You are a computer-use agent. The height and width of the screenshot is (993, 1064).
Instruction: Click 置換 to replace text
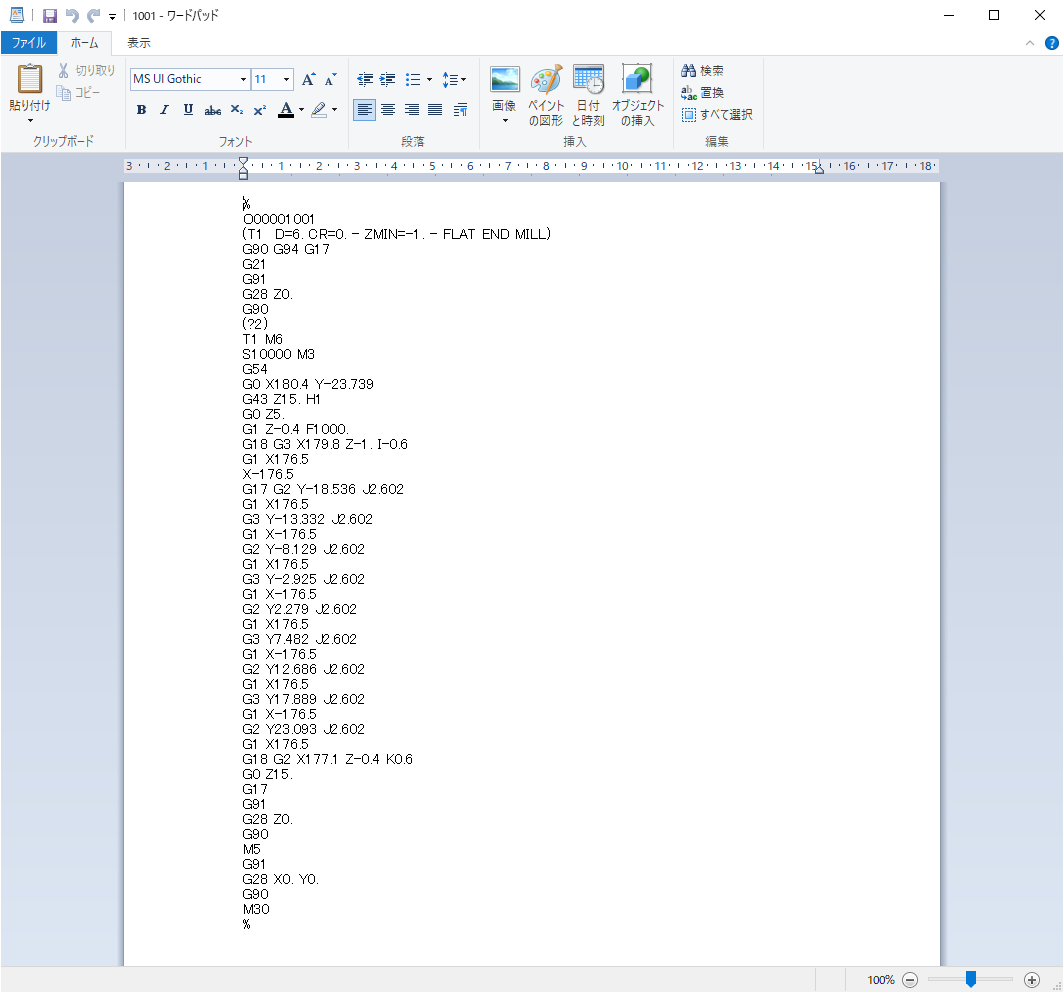coord(703,92)
